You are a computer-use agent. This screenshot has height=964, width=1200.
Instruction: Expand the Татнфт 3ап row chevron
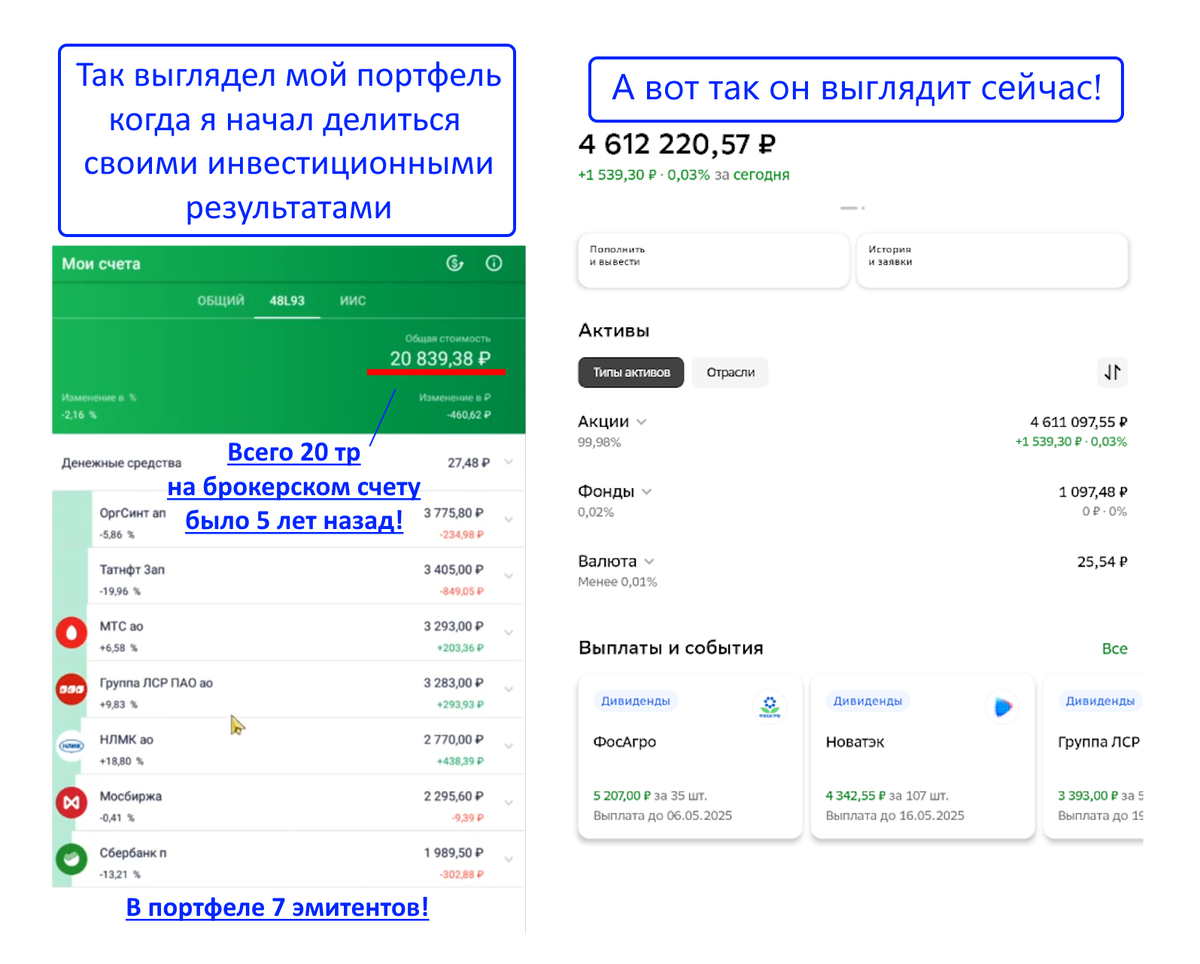click(x=509, y=577)
